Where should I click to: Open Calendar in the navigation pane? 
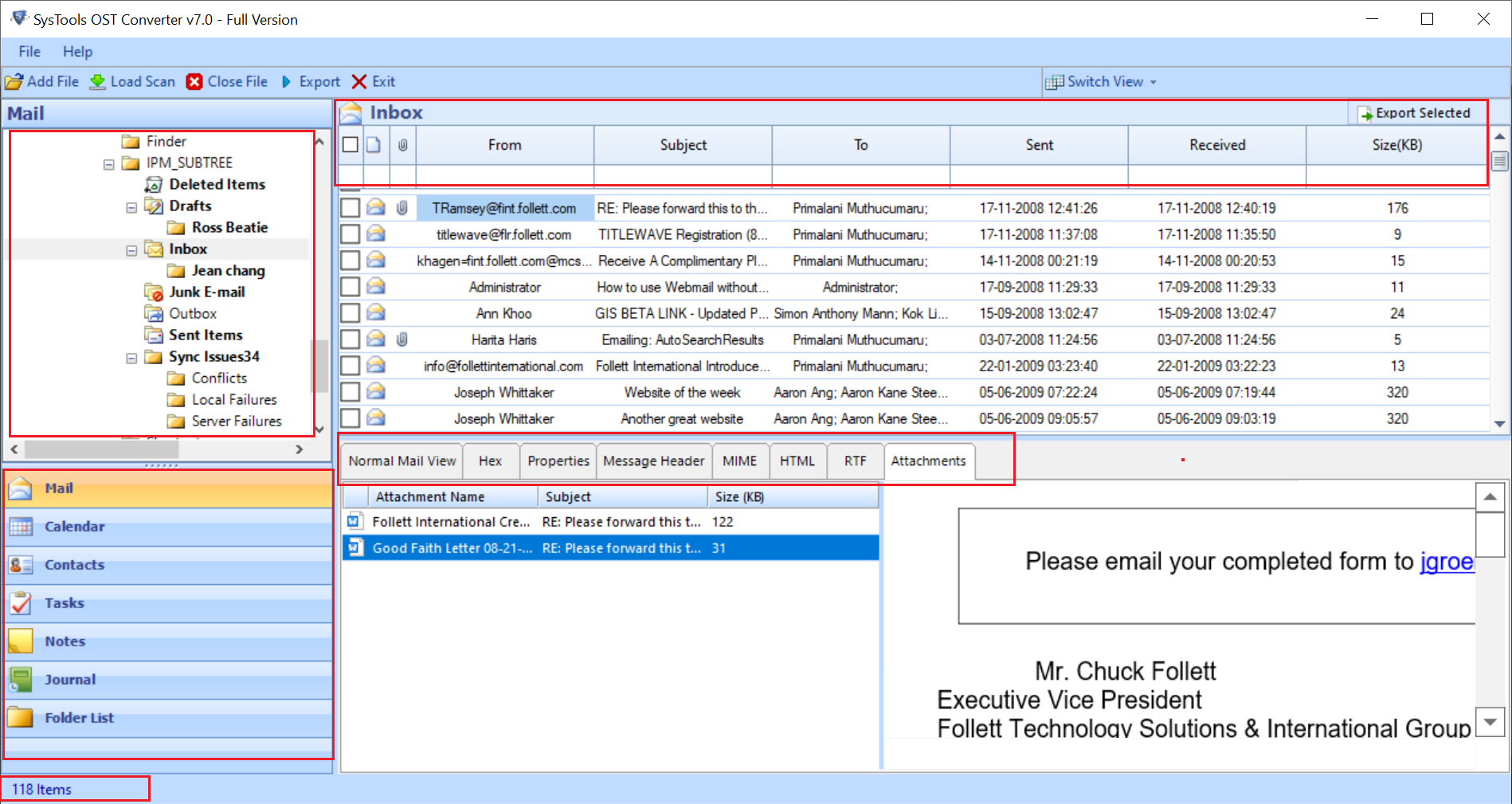pyautogui.click(x=74, y=527)
